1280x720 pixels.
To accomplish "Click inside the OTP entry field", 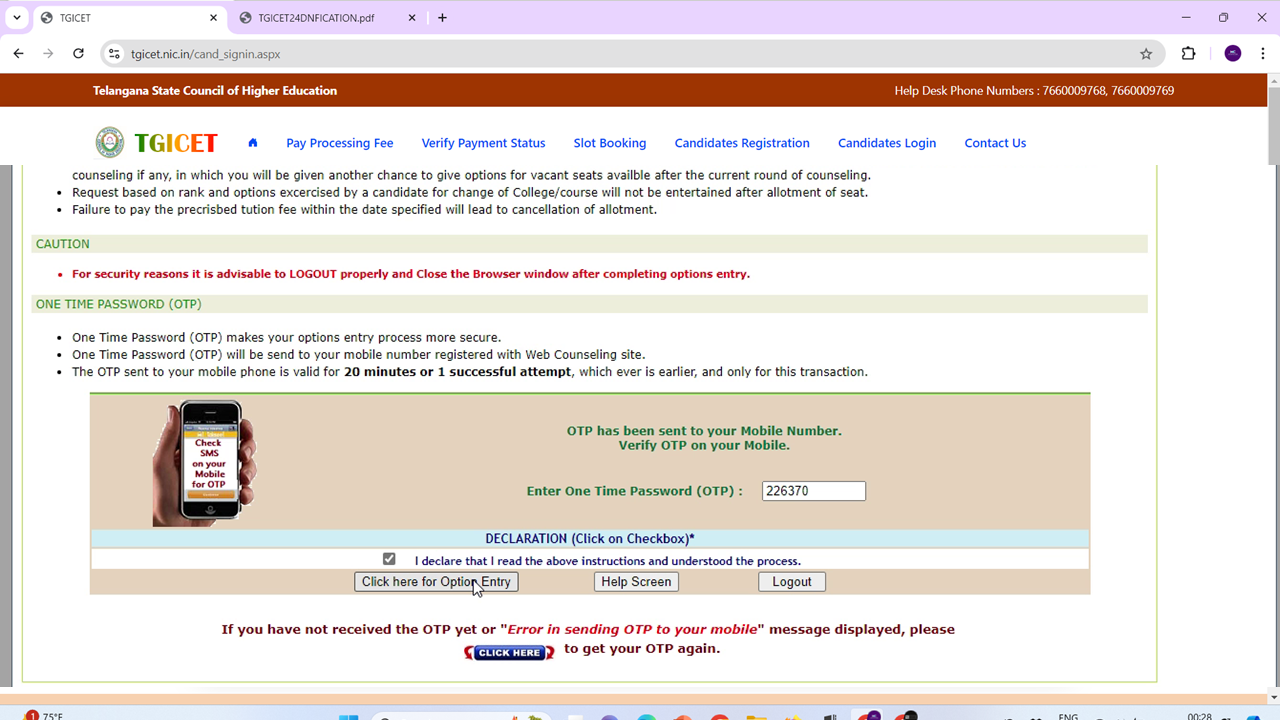I will pyautogui.click(x=813, y=490).
